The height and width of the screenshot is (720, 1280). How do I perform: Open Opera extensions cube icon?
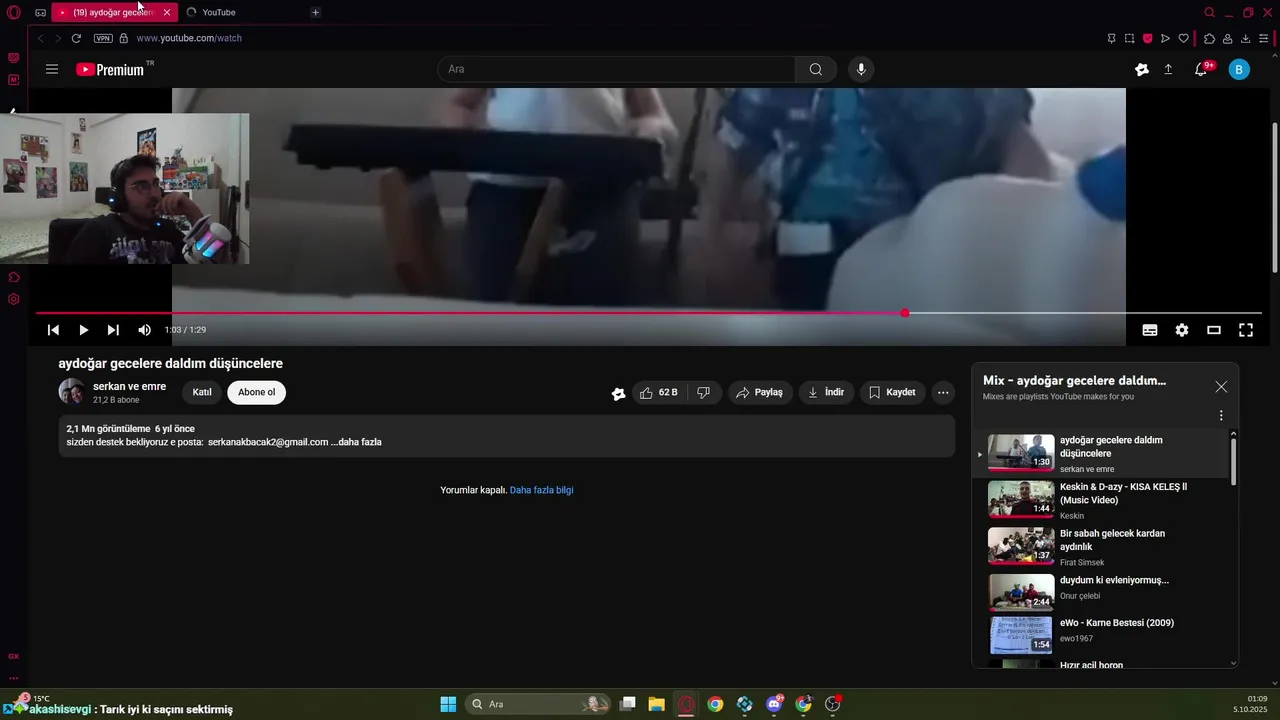(x=1209, y=38)
